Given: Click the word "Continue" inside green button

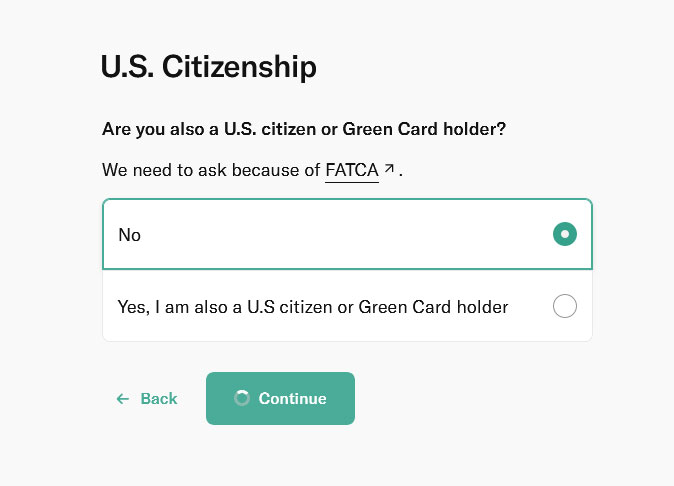Looking at the screenshot, I should coord(292,399).
